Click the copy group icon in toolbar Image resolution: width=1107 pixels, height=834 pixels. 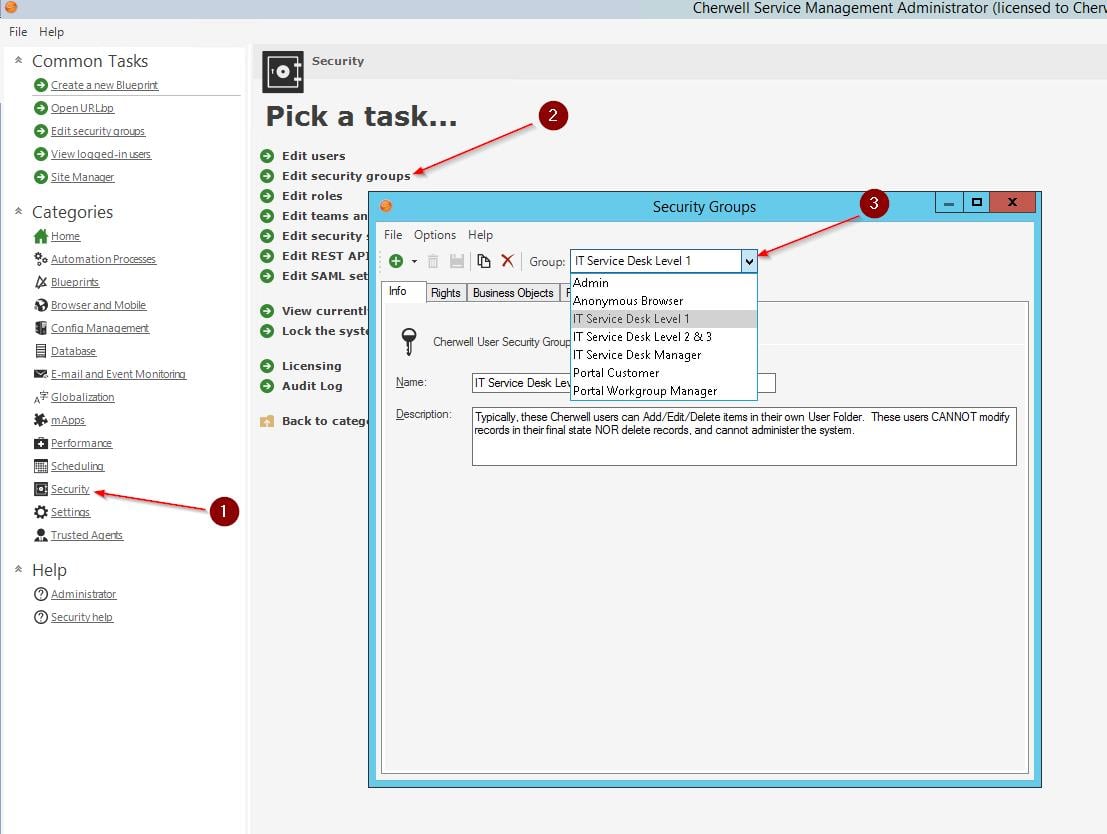pyautogui.click(x=484, y=261)
